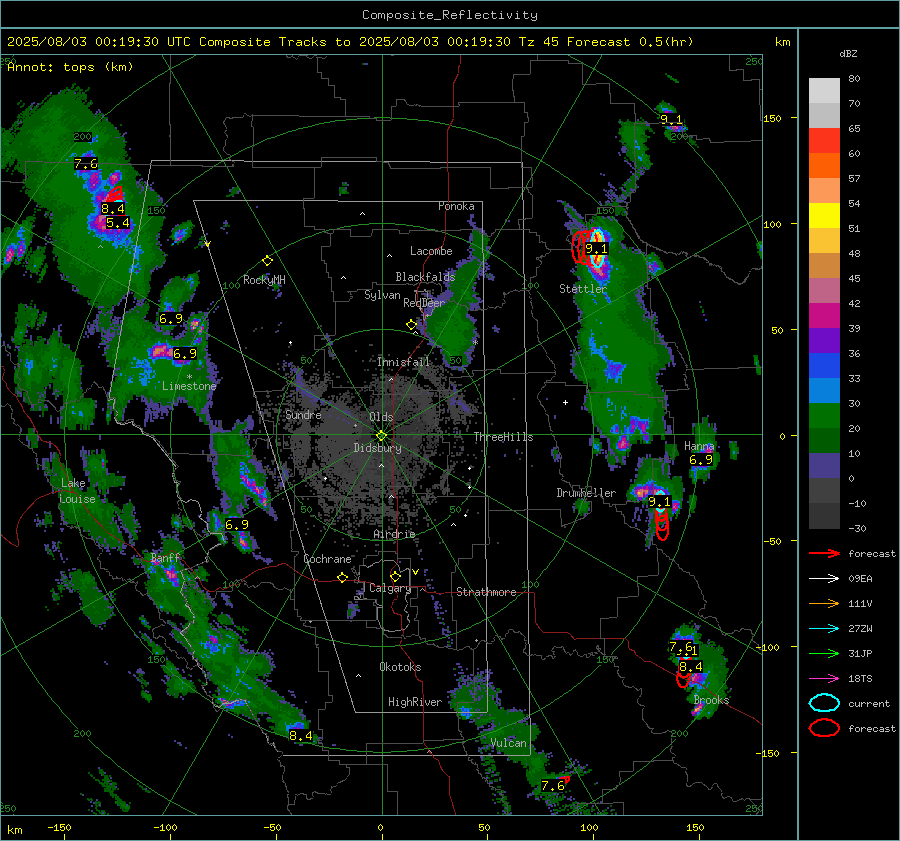Click the cyan current ellipse legend icon
Viewport: 900px width, 841px height.
coord(824,703)
